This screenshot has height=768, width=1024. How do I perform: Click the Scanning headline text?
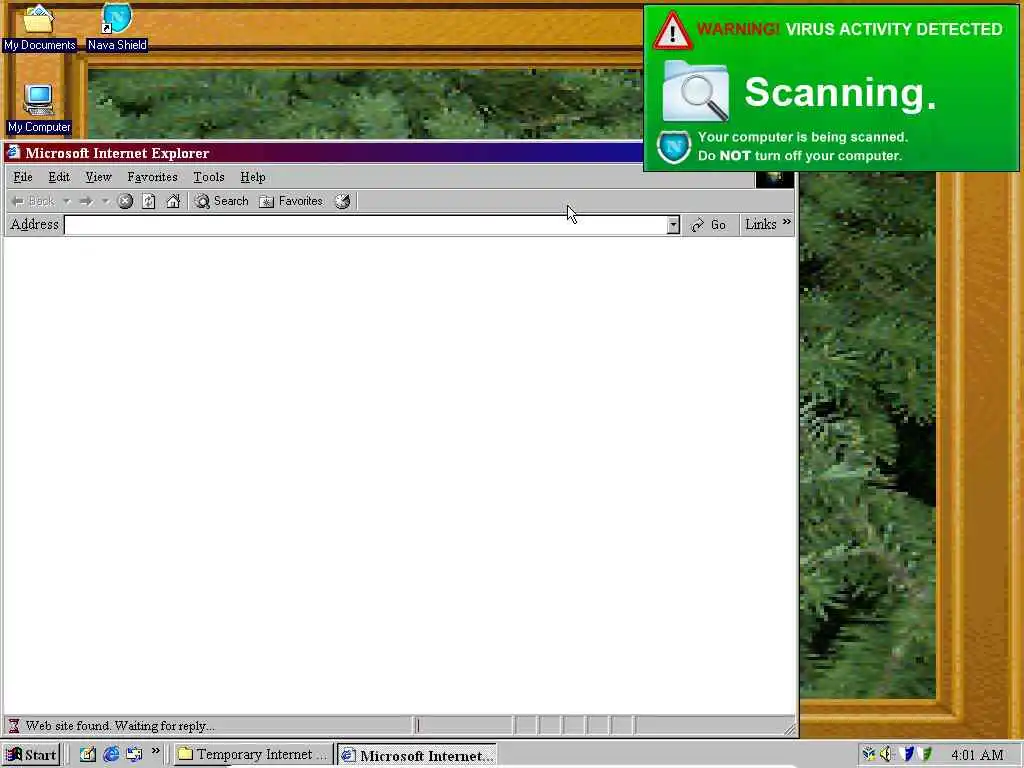point(840,92)
